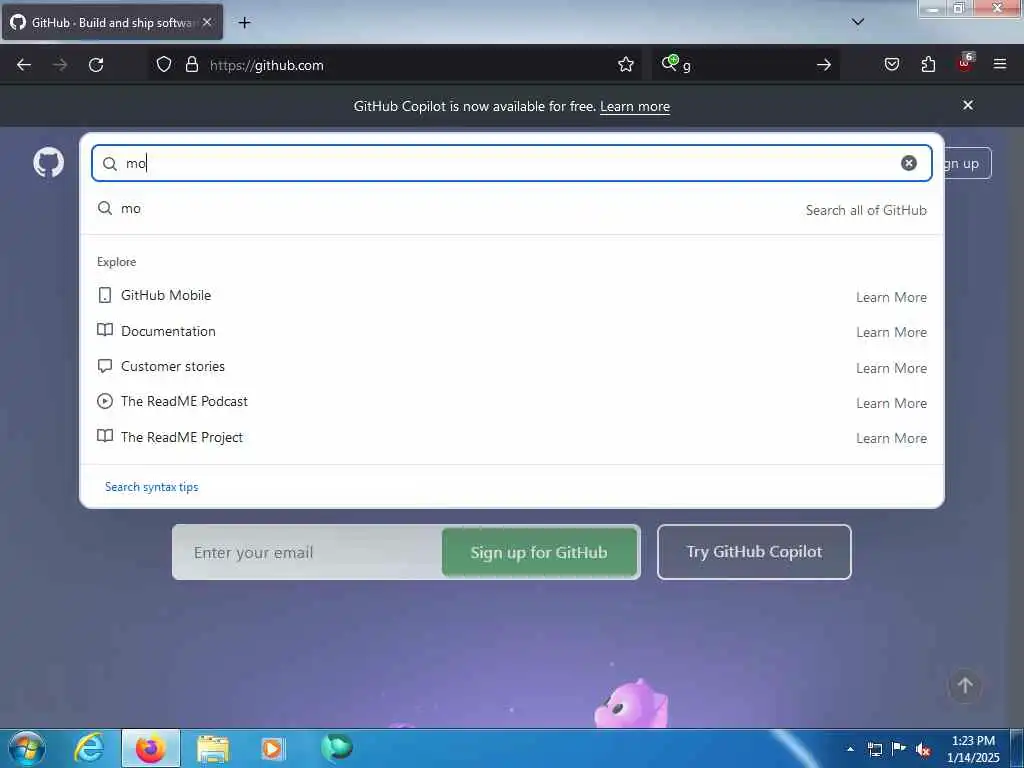1024x768 pixels.
Task: Open the Extensions puzzle icon
Action: coord(928,65)
